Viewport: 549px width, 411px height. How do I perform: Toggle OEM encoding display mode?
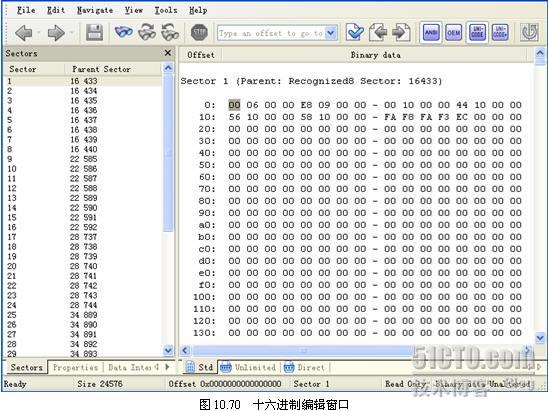click(454, 33)
